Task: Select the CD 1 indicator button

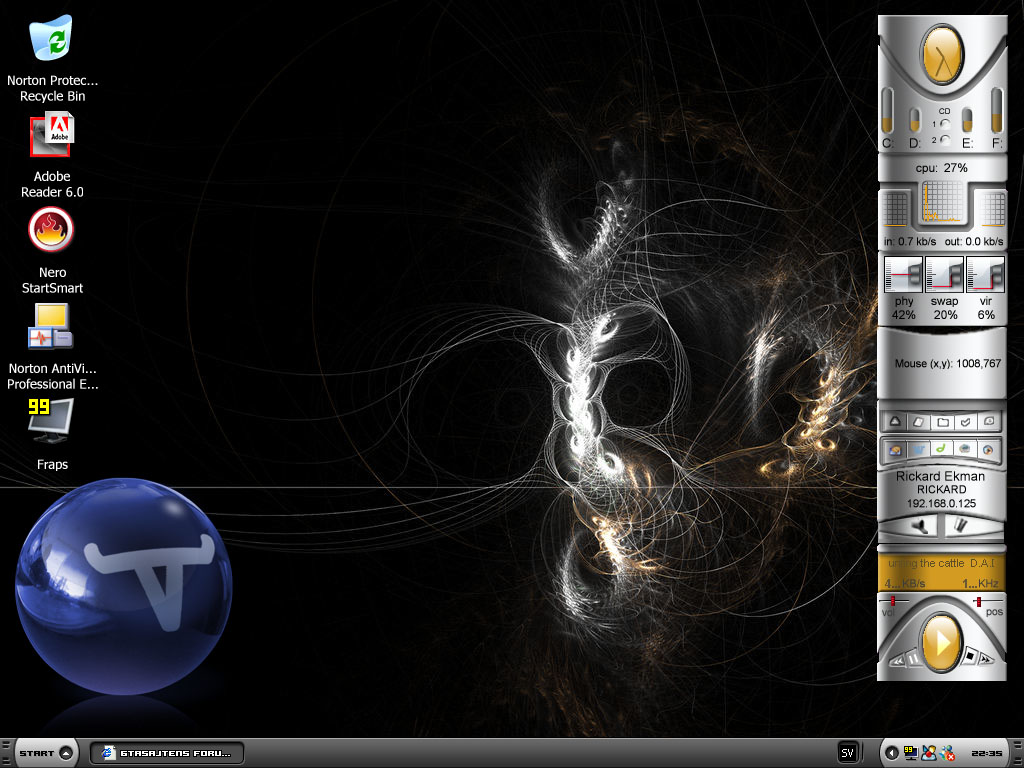Action: click(x=946, y=124)
